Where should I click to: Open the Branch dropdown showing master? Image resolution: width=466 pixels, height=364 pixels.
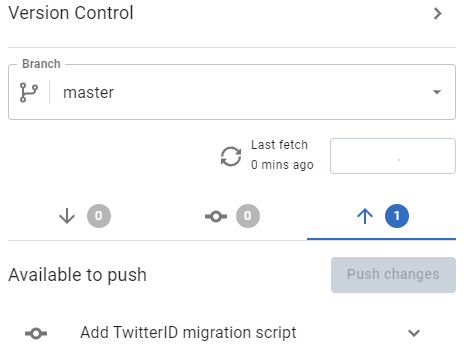[232, 92]
